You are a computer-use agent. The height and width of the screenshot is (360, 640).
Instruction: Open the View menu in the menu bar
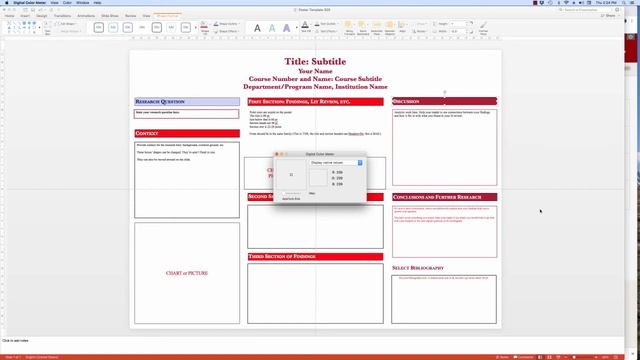click(54, 2)
